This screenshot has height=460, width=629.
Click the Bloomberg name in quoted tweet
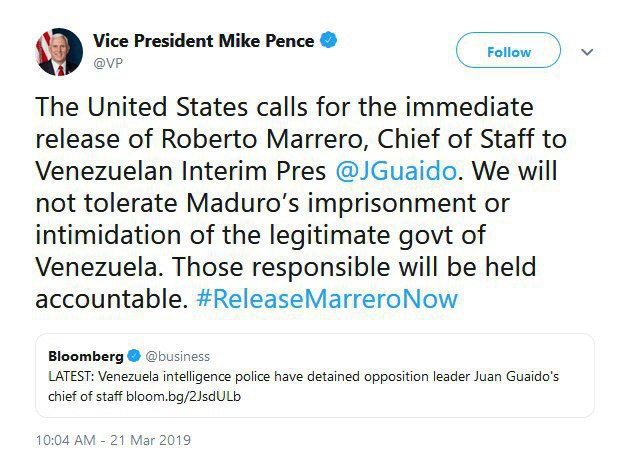coord(86,356)
